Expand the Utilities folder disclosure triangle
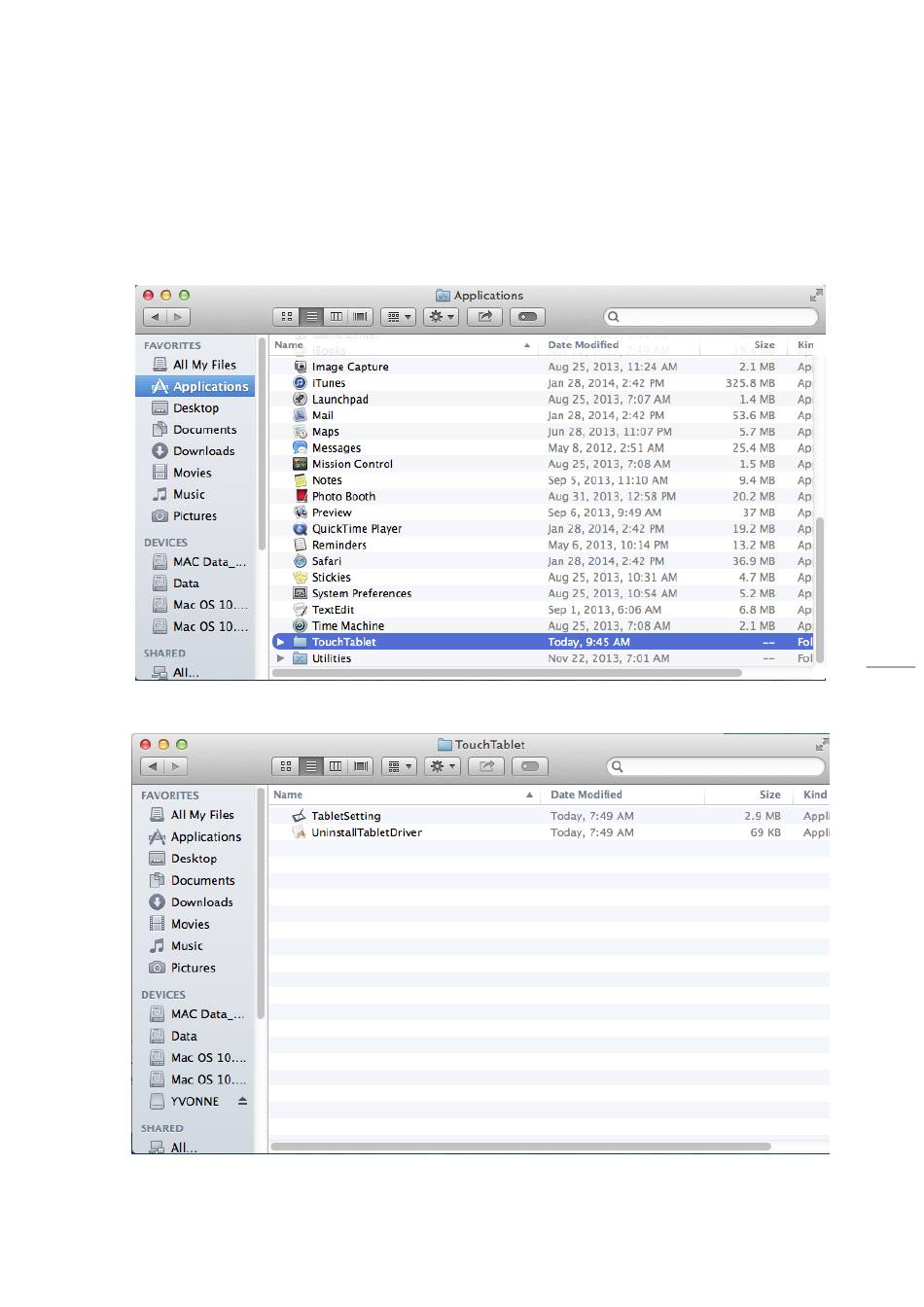The height and width of the screenshot is (1307, 924). click(x=280, y=658)
